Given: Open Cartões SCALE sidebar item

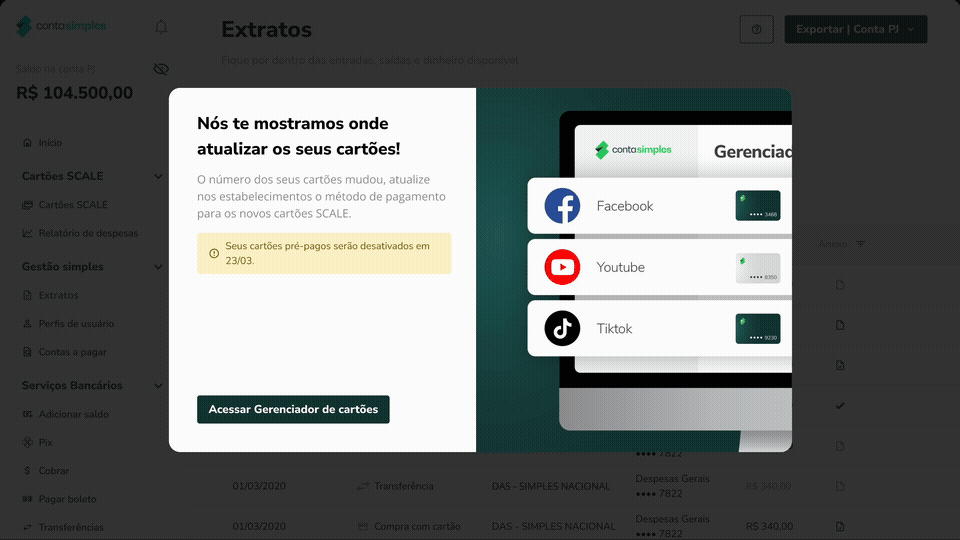Looking at the screenshot, I should click(73, 204).
